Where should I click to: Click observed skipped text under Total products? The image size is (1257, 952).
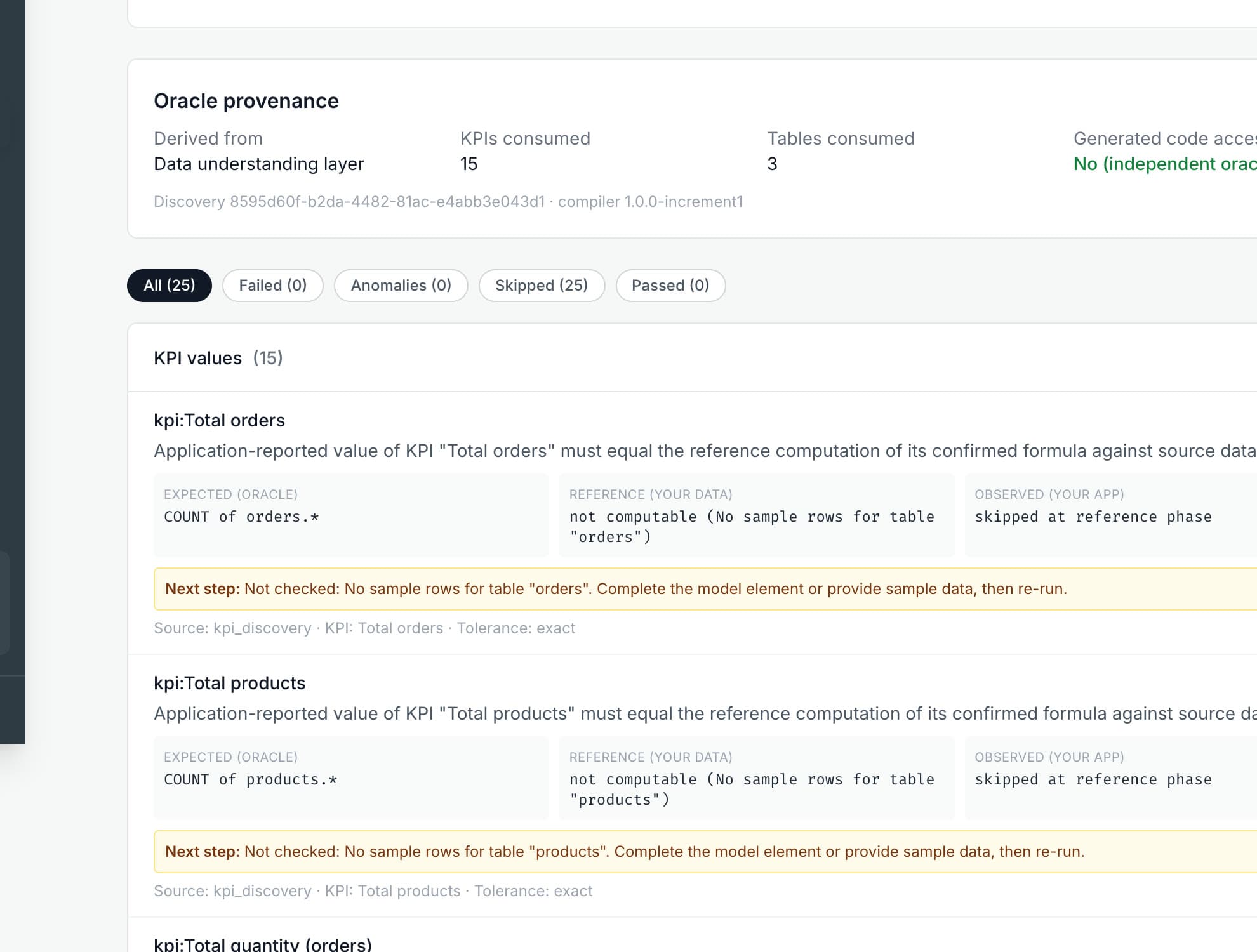1093,779
